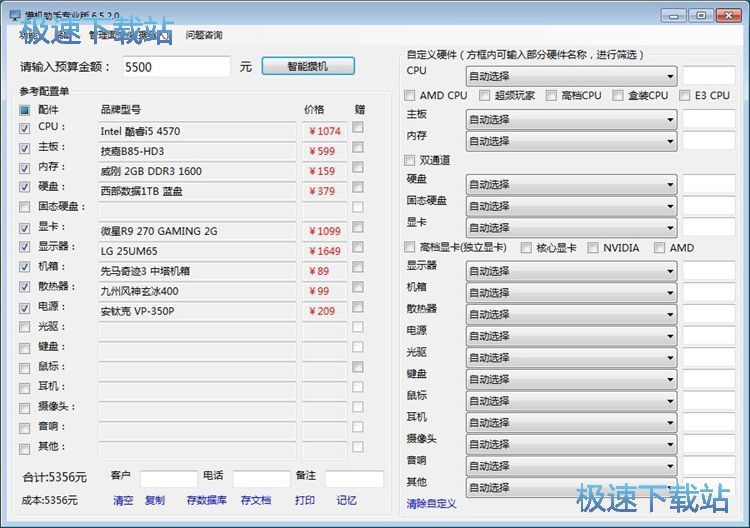Enable the AMD CPU filter checkbox
The width and height of the screenshot is (750, 528).
click(409, 95)
